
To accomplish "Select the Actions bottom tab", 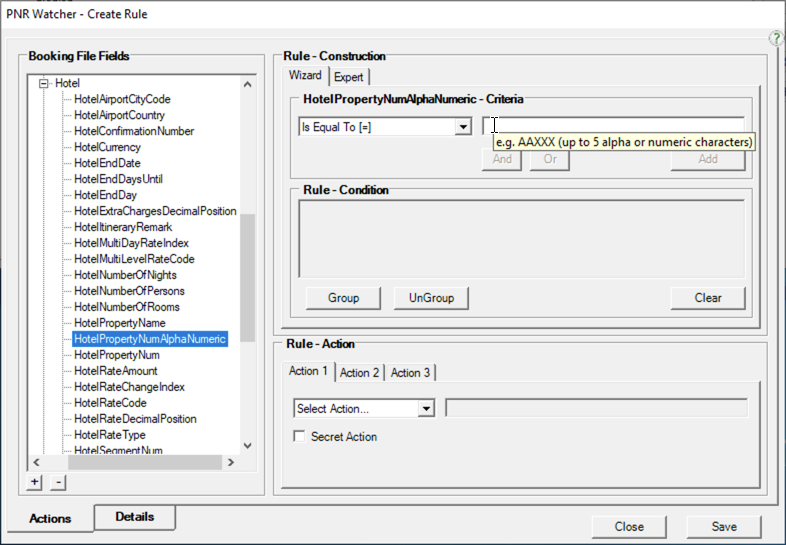I will click(x=50, y=518).
